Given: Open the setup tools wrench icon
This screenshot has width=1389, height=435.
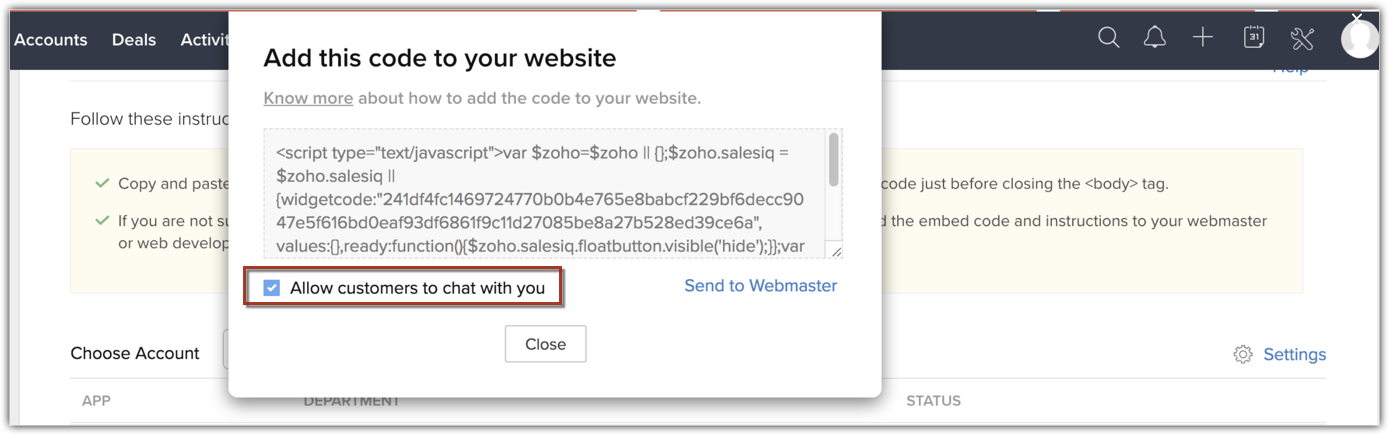Looking at the screenshot, I should [x=1302, y=38].
